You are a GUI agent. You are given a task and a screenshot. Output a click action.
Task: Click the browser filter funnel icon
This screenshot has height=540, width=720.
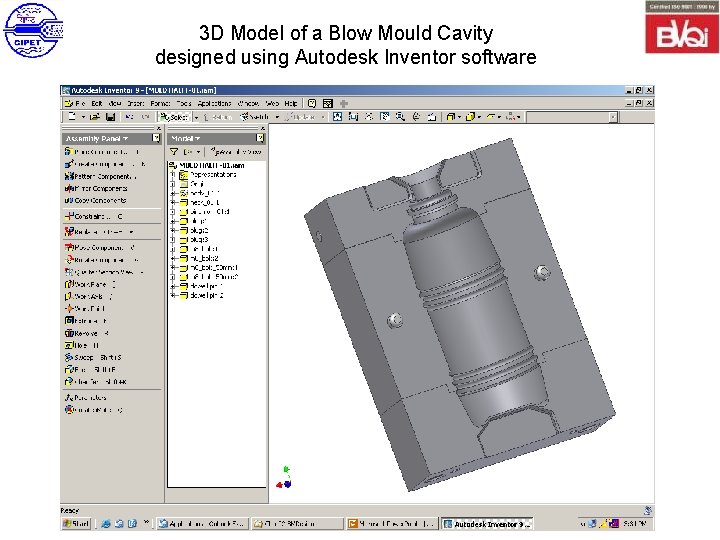tap(174, 152)
